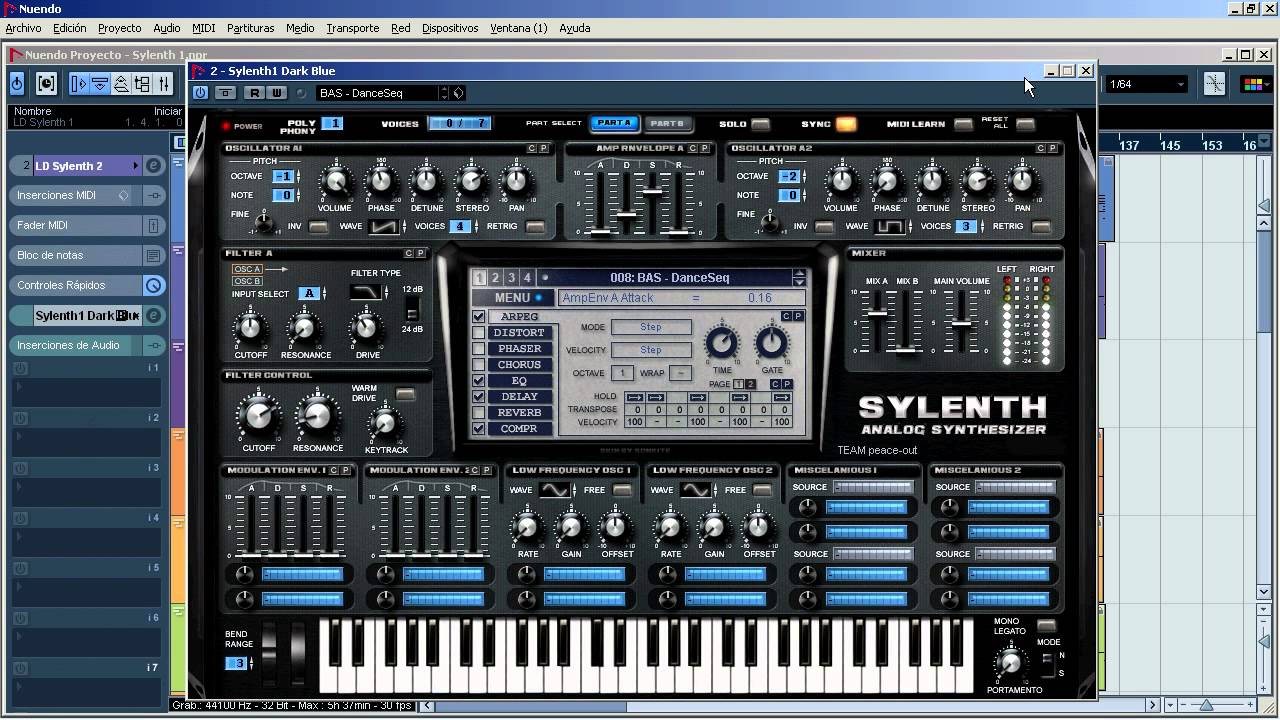
Task: Disable the EQ effect checkbox
Action: 479,381
